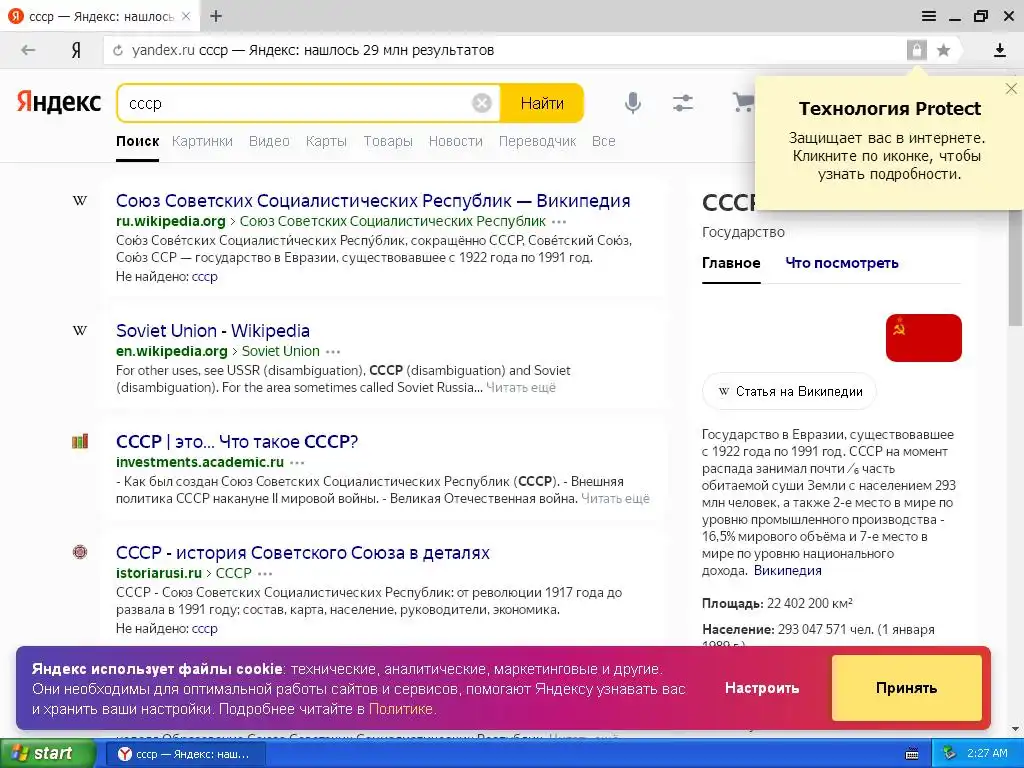Click Wikipedia favicon of Soviet Union result

tap(80, 330)
